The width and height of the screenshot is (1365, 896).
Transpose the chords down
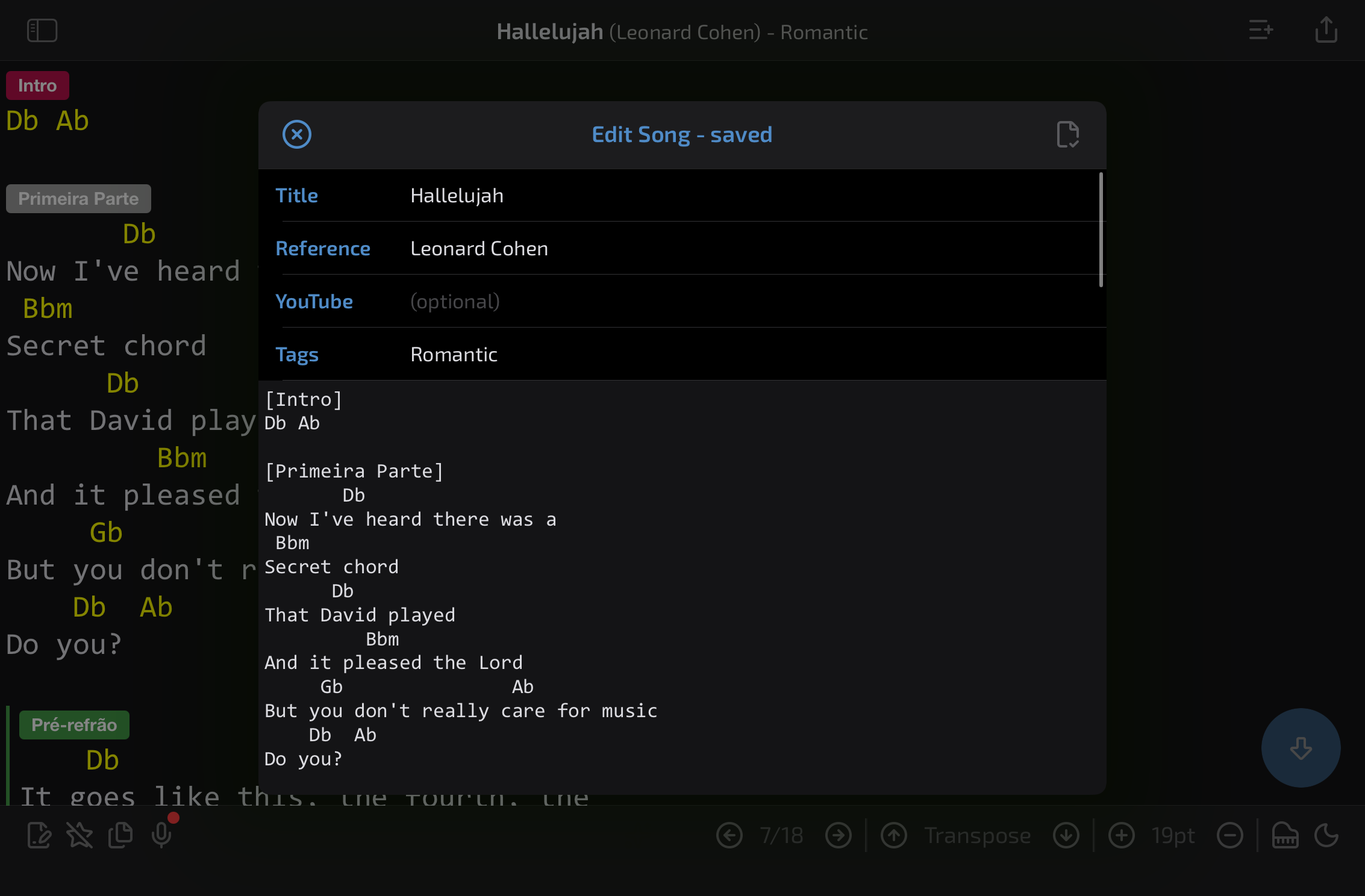coord(1066,836)
